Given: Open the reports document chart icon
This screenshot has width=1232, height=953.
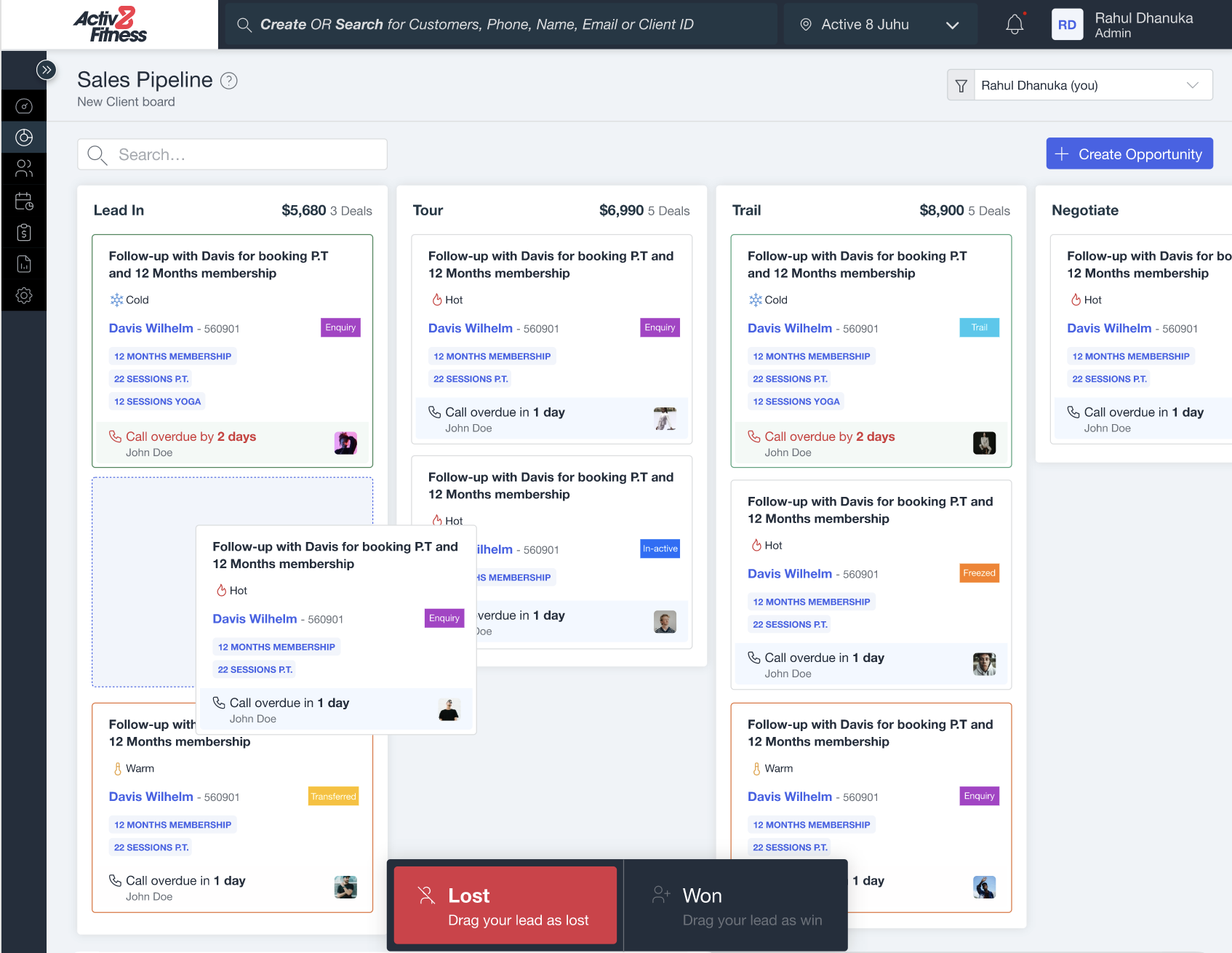Looking at the screenshot, I should 24,264.
